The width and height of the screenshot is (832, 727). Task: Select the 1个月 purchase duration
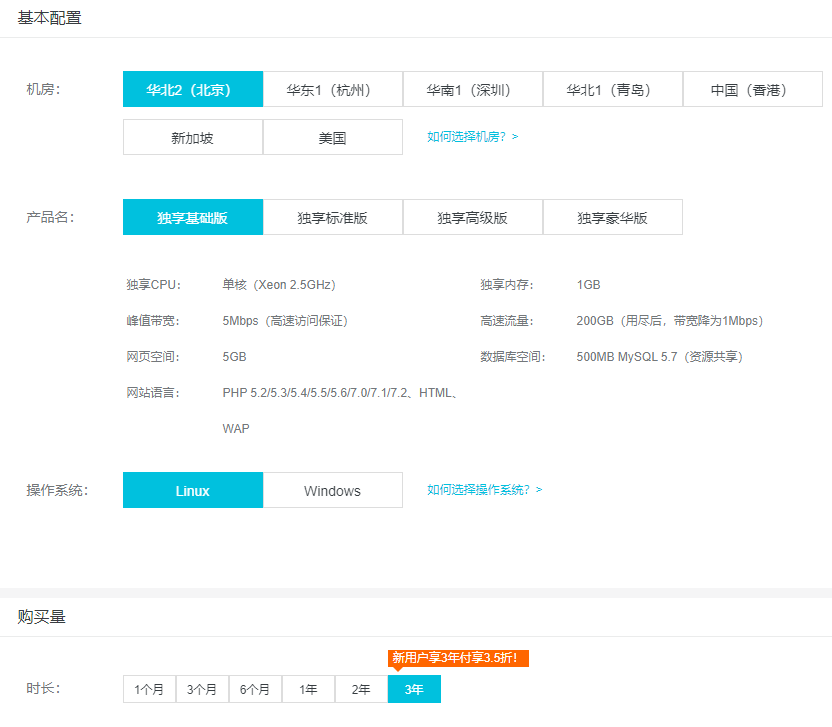(148, 689)
